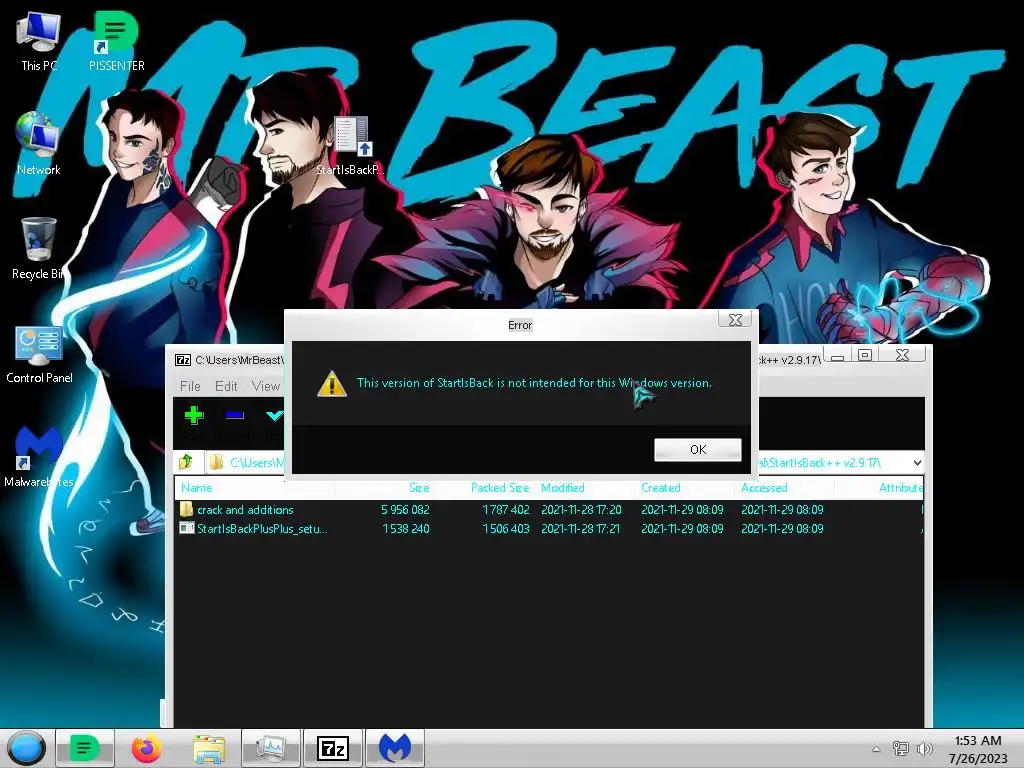This screenshot has width=1024, height=768.
Task: Click the 7-Zip Test checkmark icon
Action: pos(274,415)
